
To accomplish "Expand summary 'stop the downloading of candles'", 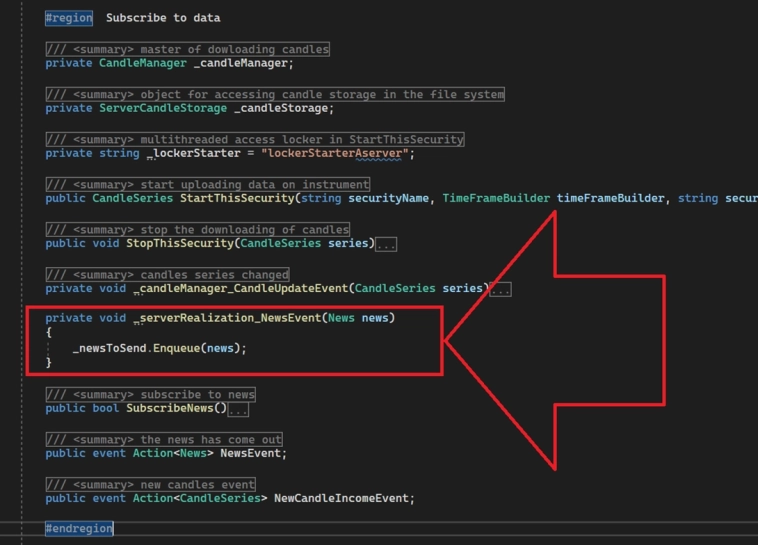I will point(198,229).
